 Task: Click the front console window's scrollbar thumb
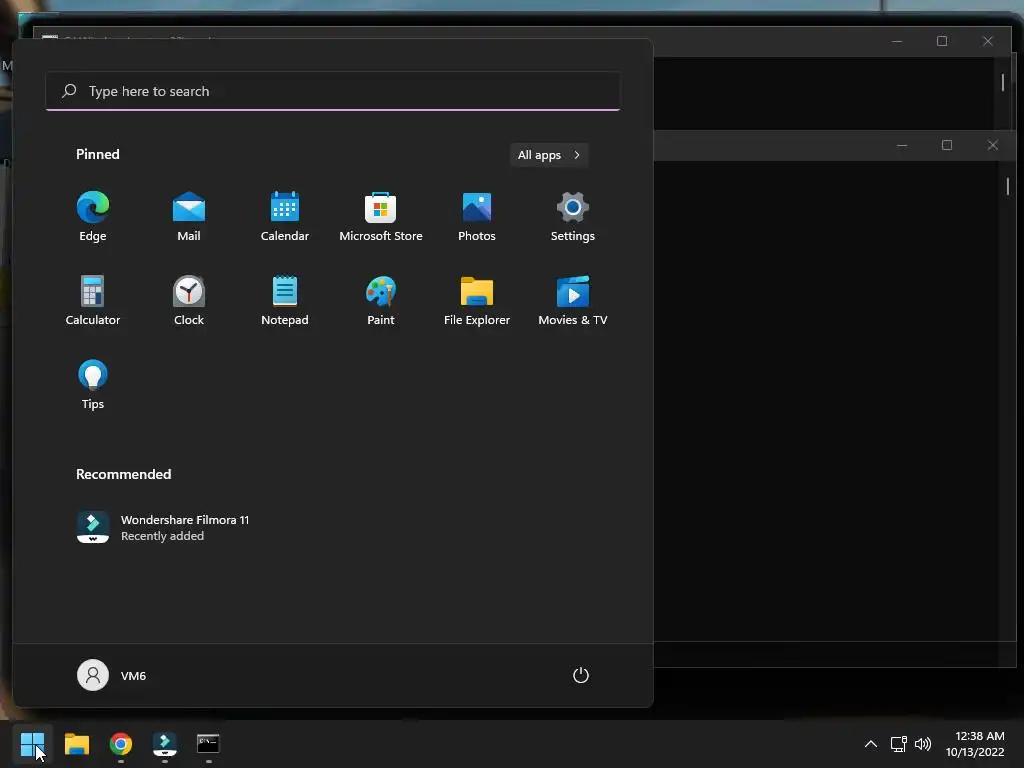pos(1008,186)
